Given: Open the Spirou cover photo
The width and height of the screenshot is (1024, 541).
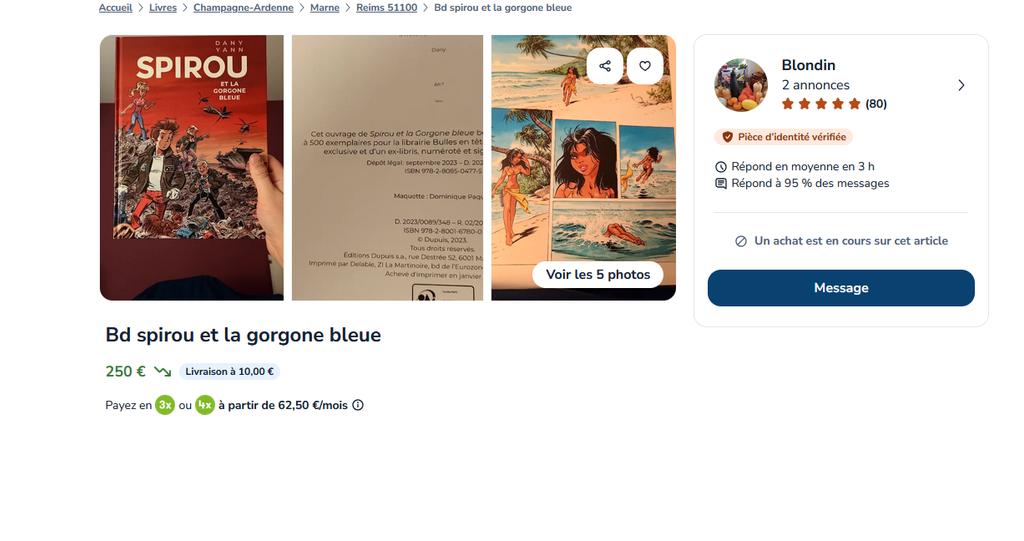Looking at the screenshot, I should [192, 168].
